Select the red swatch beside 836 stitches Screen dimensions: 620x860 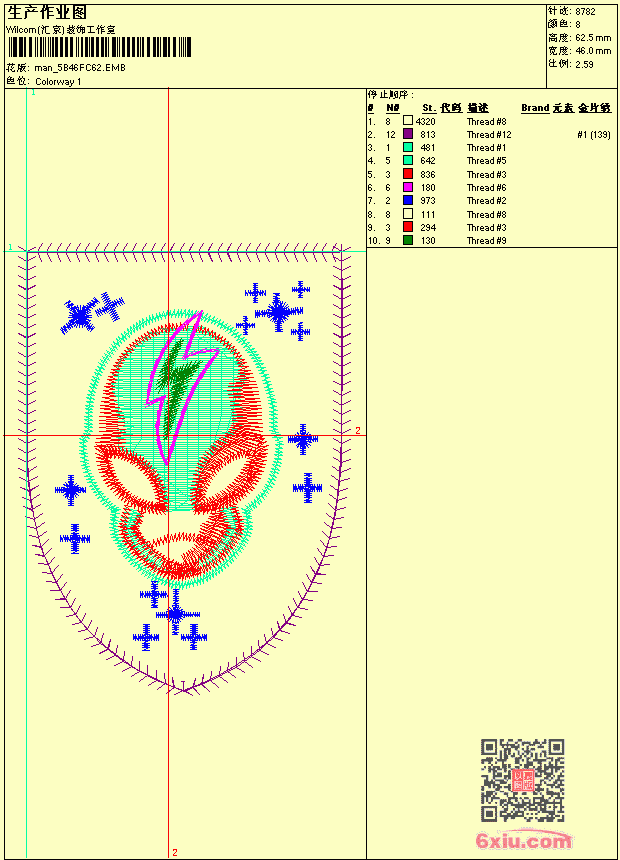pos(408,174)
